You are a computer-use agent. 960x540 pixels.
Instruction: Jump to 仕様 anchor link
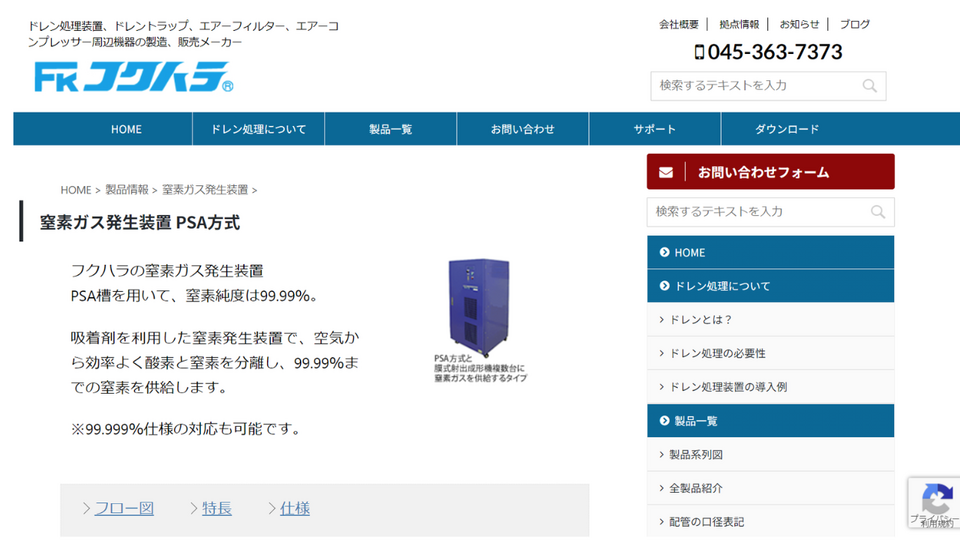(295, 508)
